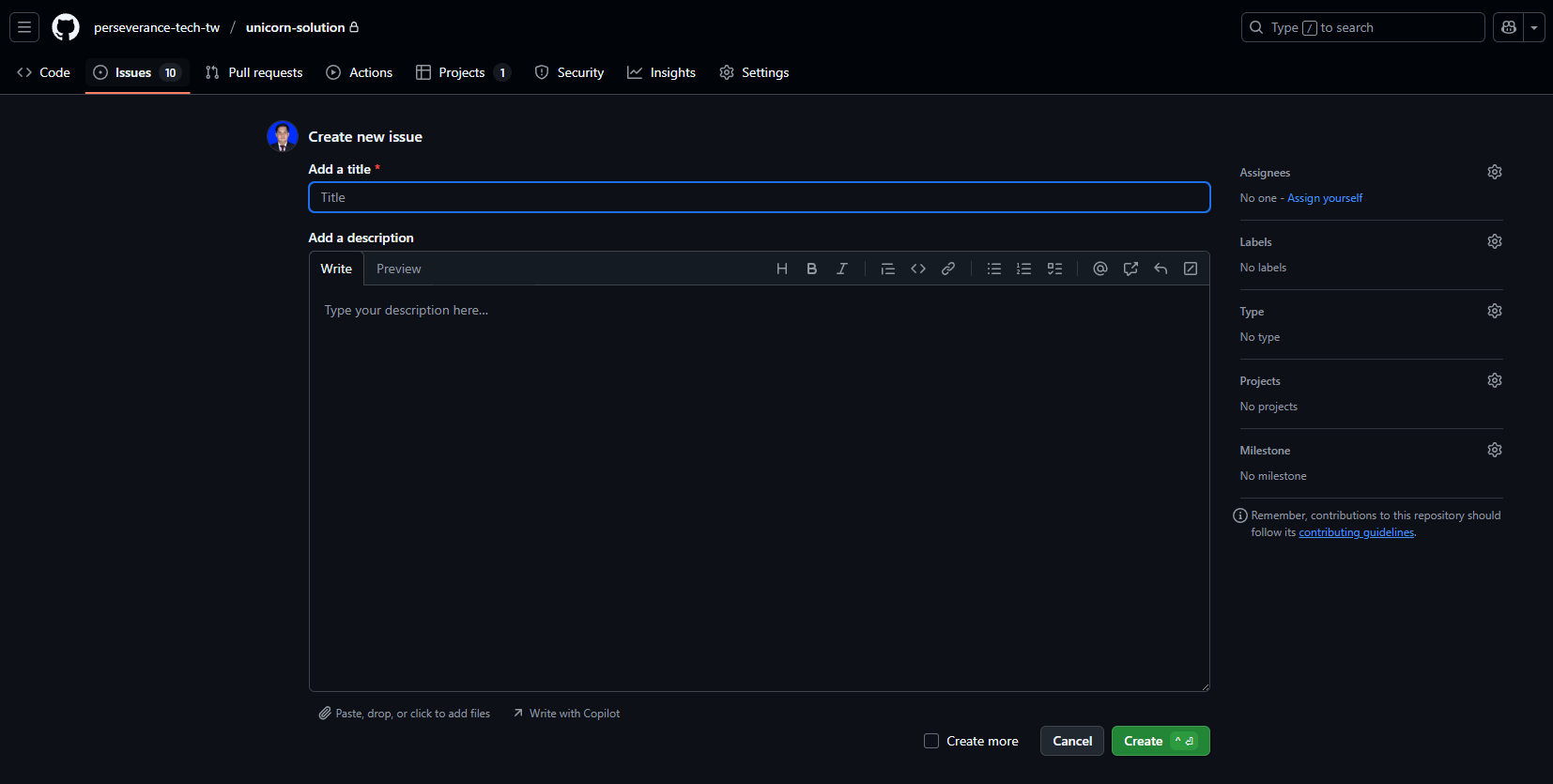Insert a quote block
The height and width of the screenshot is (784, 1553).
(x=887, y=269)
